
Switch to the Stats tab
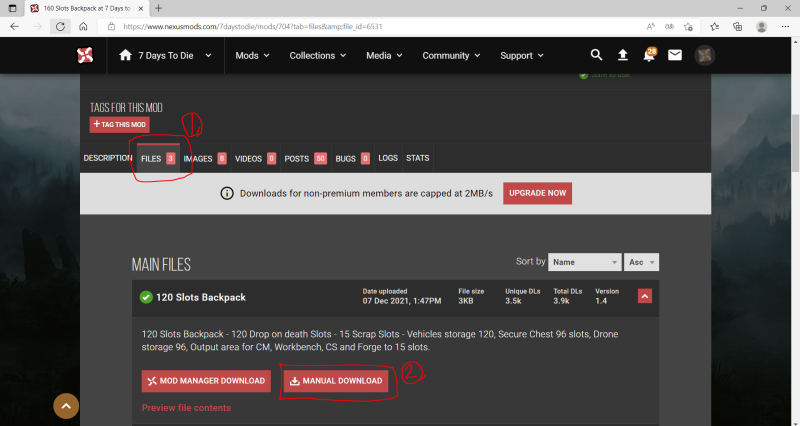417,158
